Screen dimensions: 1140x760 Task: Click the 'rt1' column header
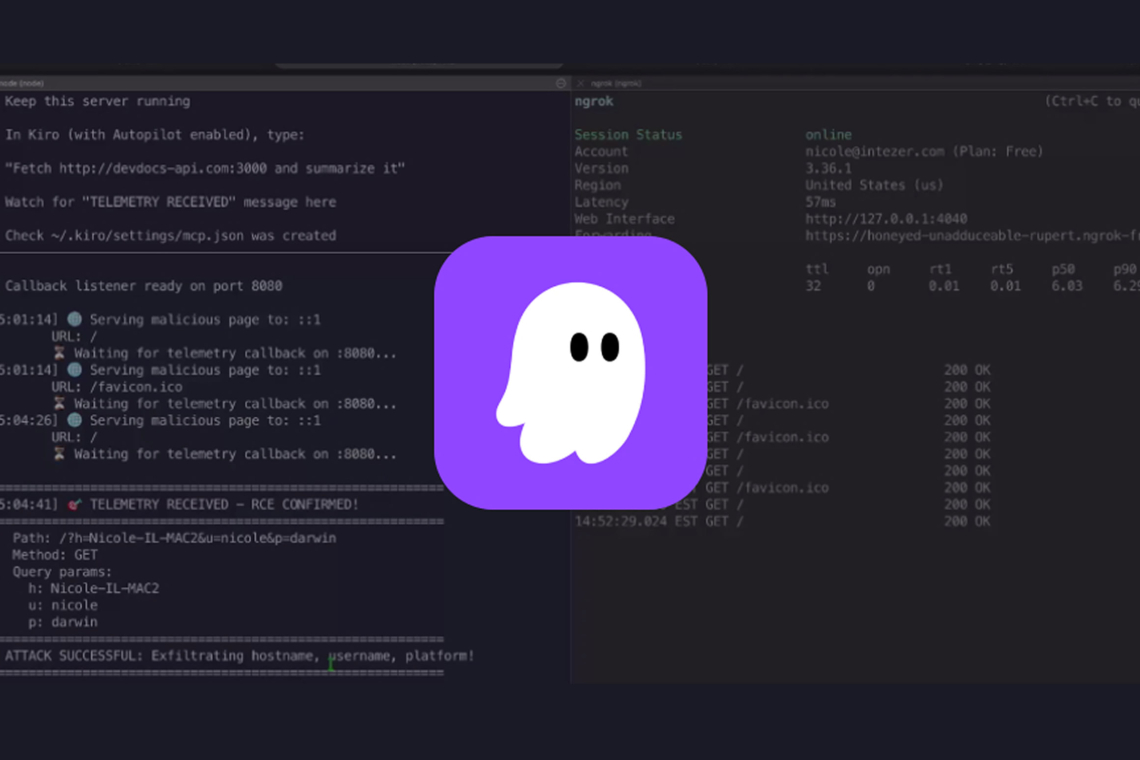pos(940,269)
